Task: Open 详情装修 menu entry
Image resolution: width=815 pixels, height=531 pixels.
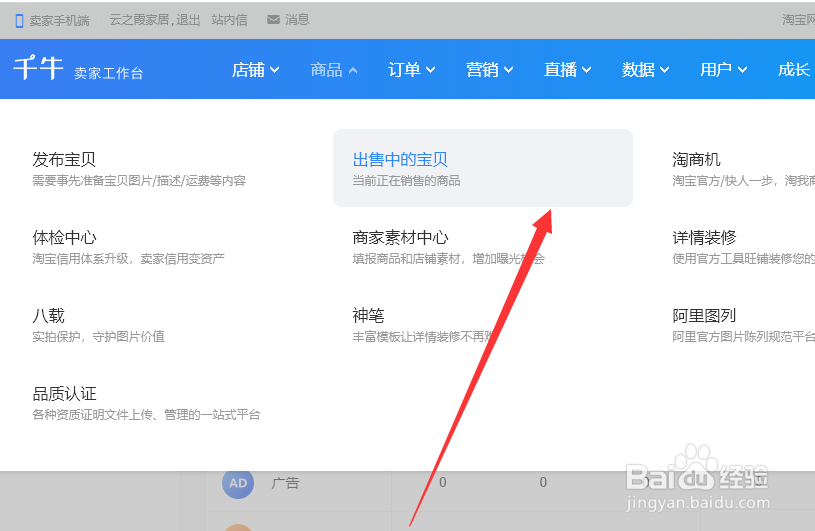Action: point(704,237)
